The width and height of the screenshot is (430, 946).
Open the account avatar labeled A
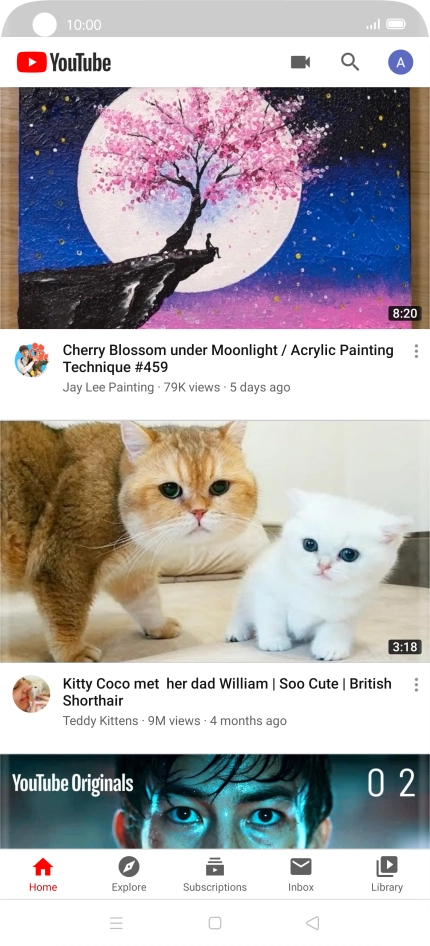click(x=400, y=62)
